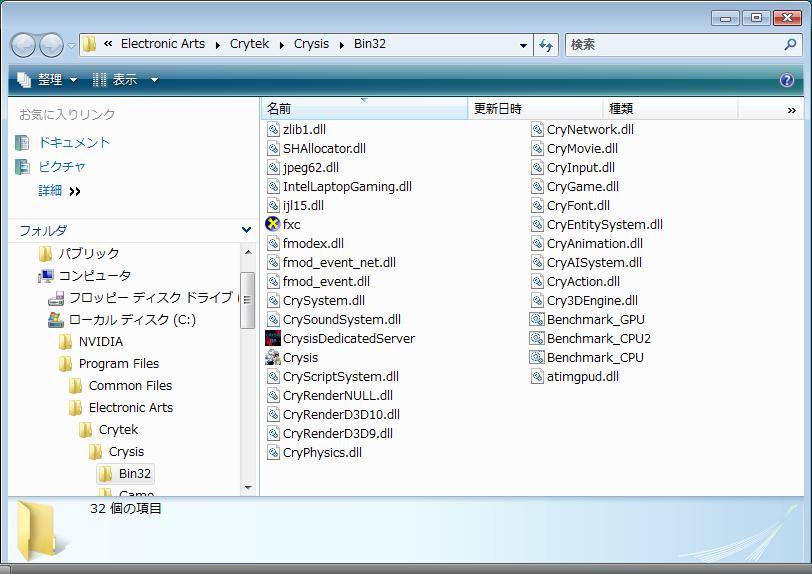Click folder tree scrollbar down arrow
The image size is (812, 574).
248,487
